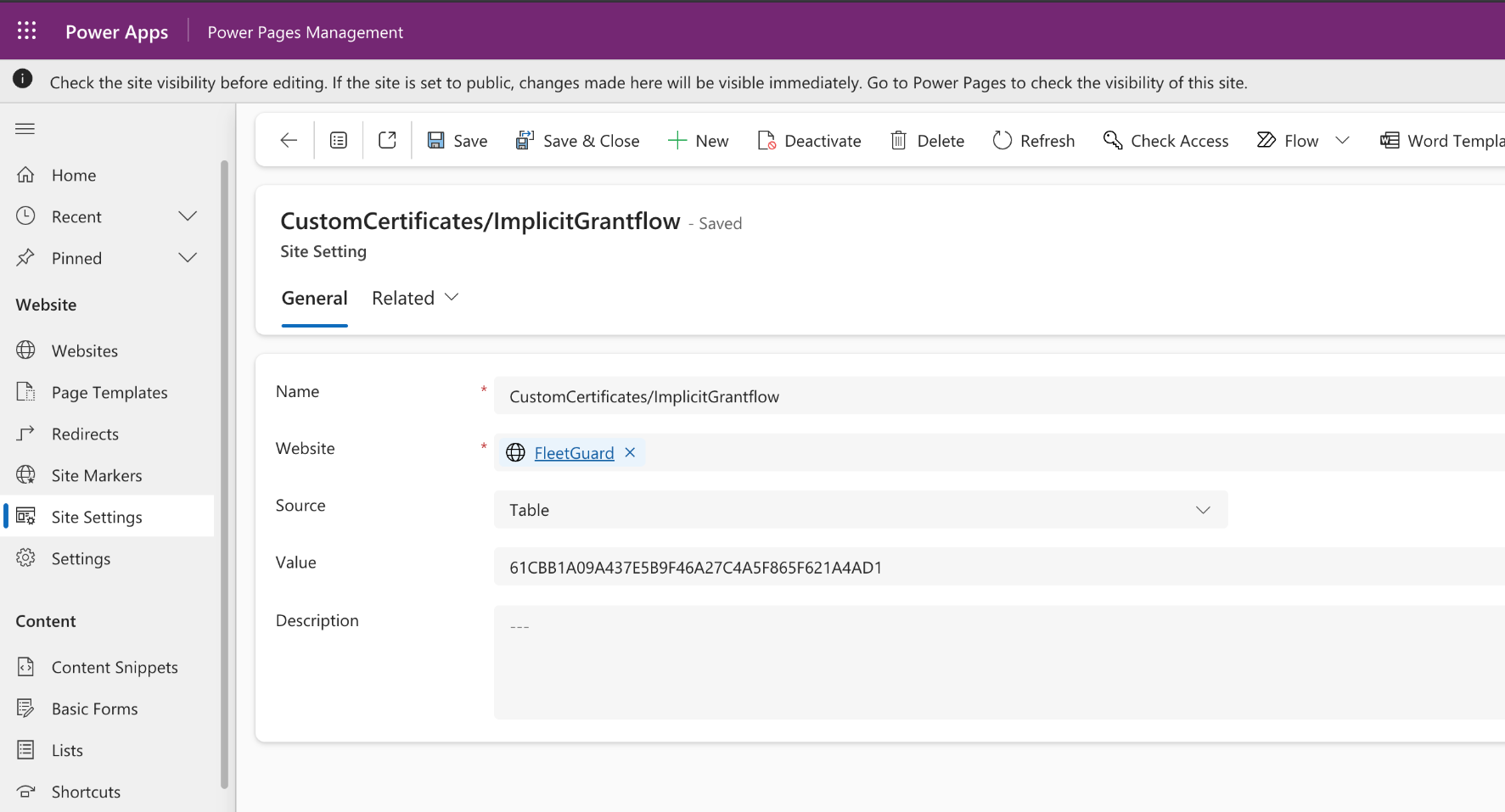Open record set form view icon
This screenshot has height=812, width=1505.
click(x=339, y=140)
